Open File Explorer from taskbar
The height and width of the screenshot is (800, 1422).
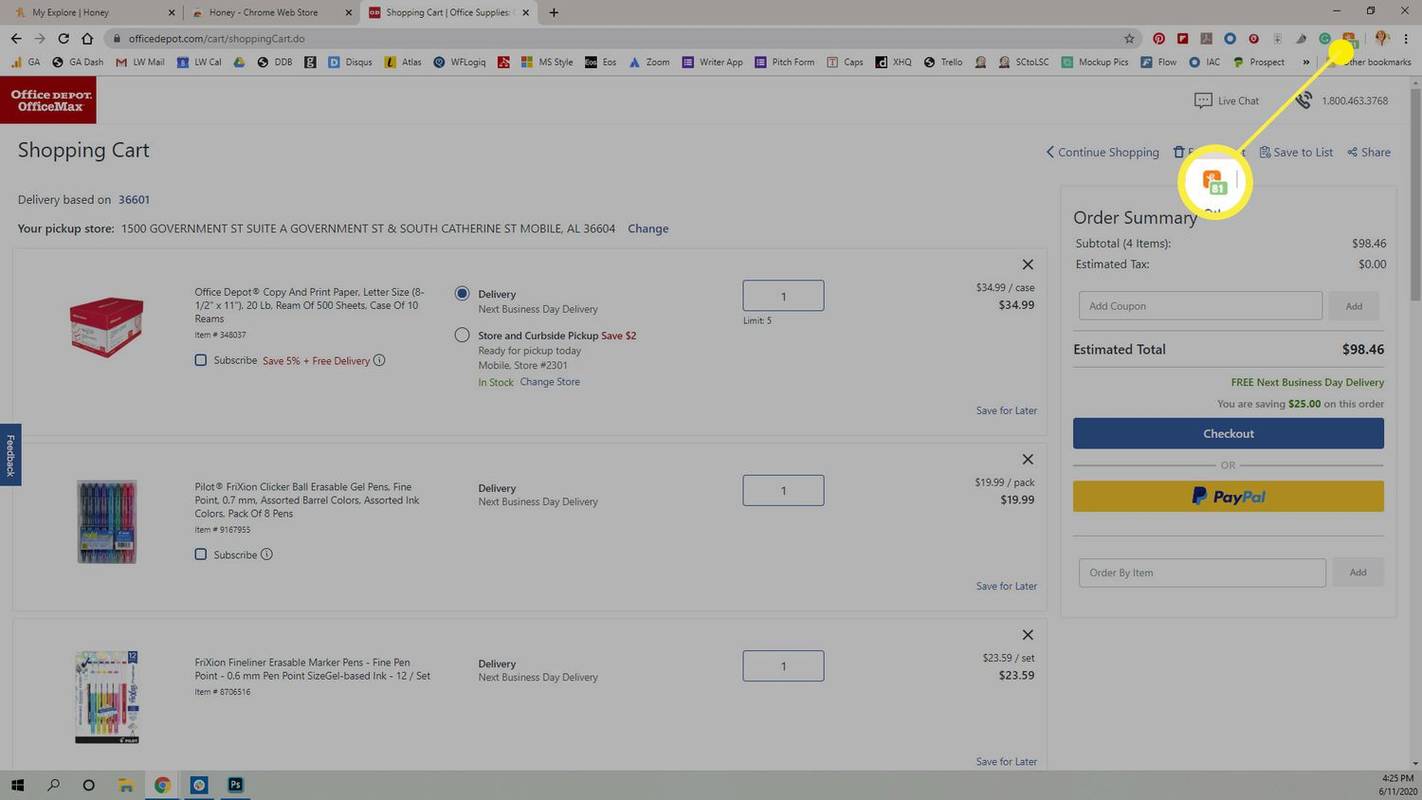pos(126,785)
